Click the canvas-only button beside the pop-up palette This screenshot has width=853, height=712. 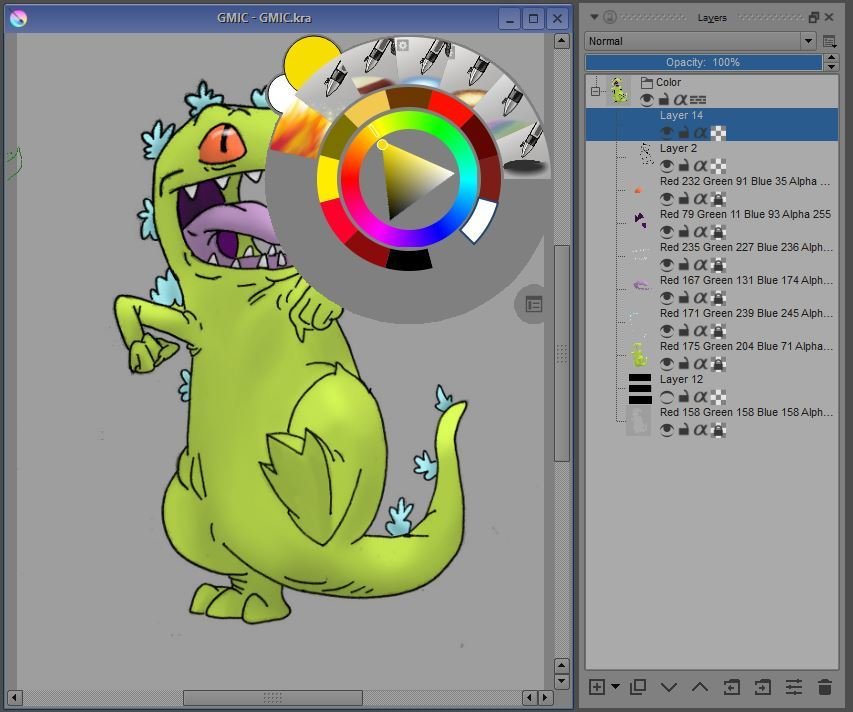[x=533, y=305]
